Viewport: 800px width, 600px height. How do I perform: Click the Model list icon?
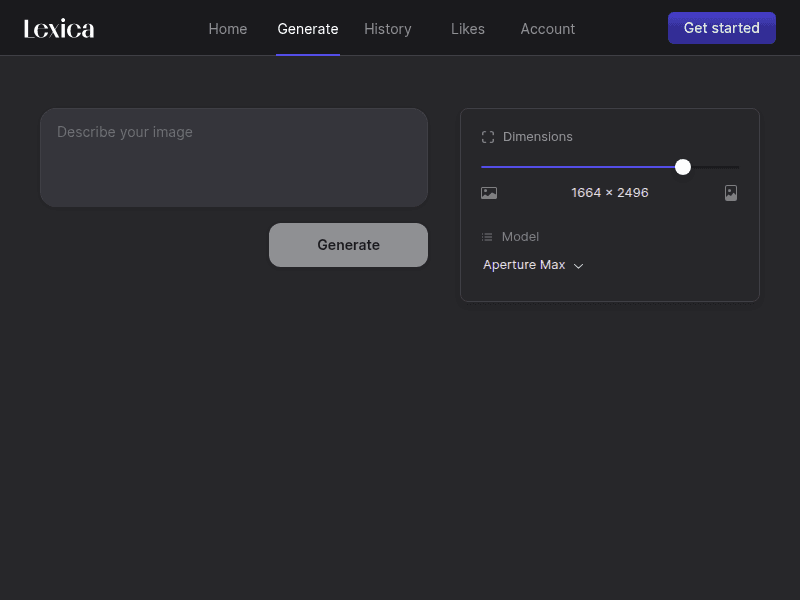487,237
